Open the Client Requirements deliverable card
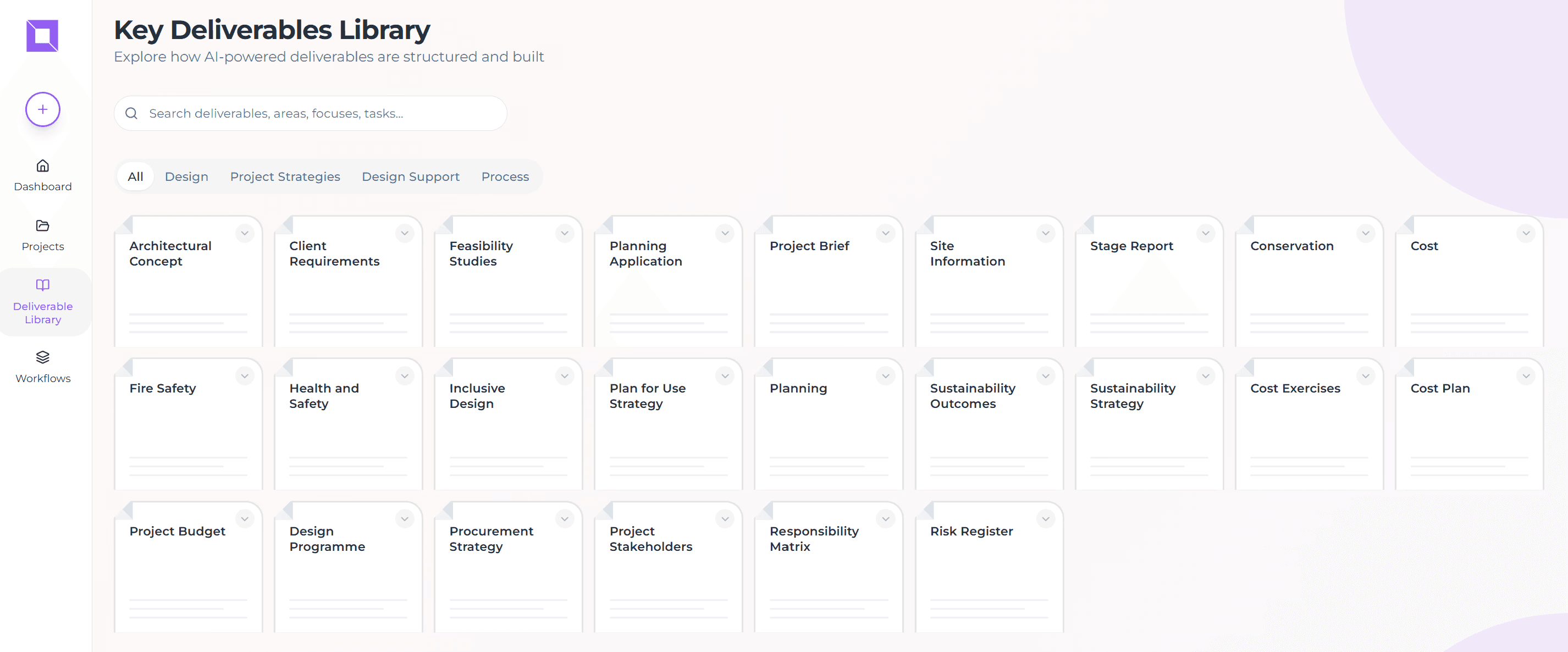1568x652 pixels. coord(348,281)
